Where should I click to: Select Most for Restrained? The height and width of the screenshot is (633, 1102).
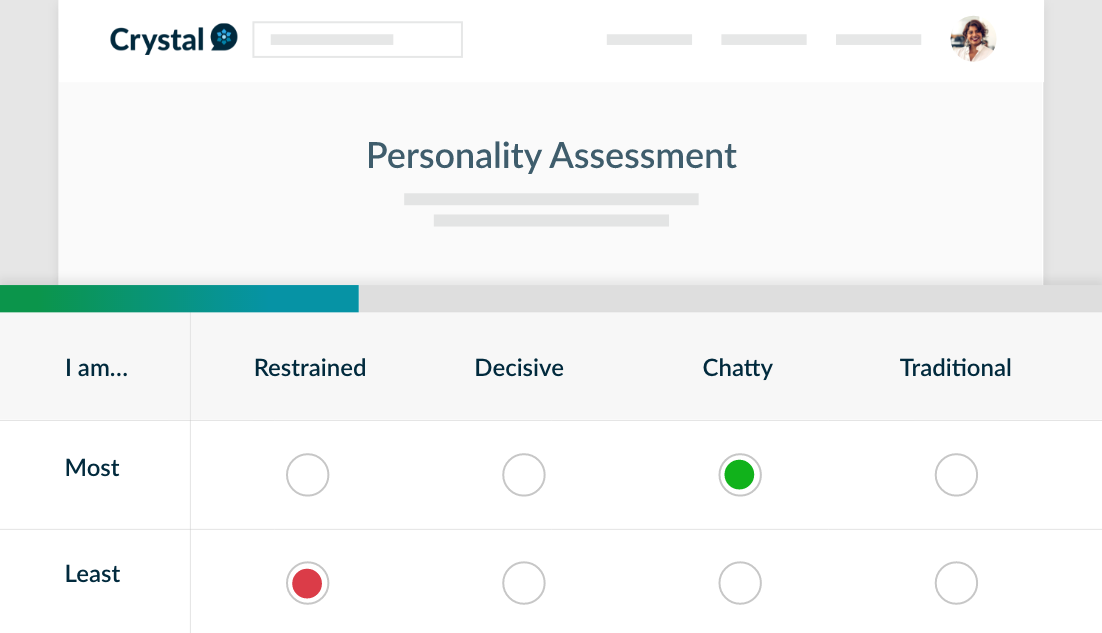(x=307, y=475)
